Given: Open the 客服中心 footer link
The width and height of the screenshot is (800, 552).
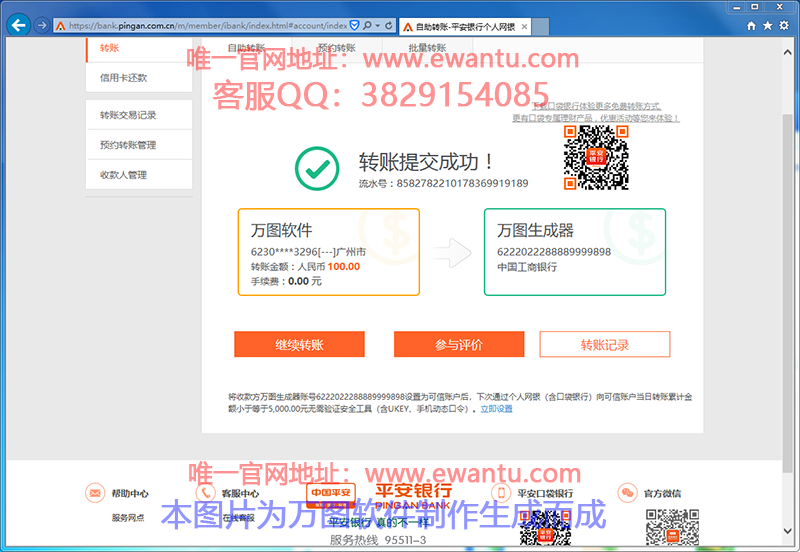Looking at the screenshot, I should click(240, 493).
